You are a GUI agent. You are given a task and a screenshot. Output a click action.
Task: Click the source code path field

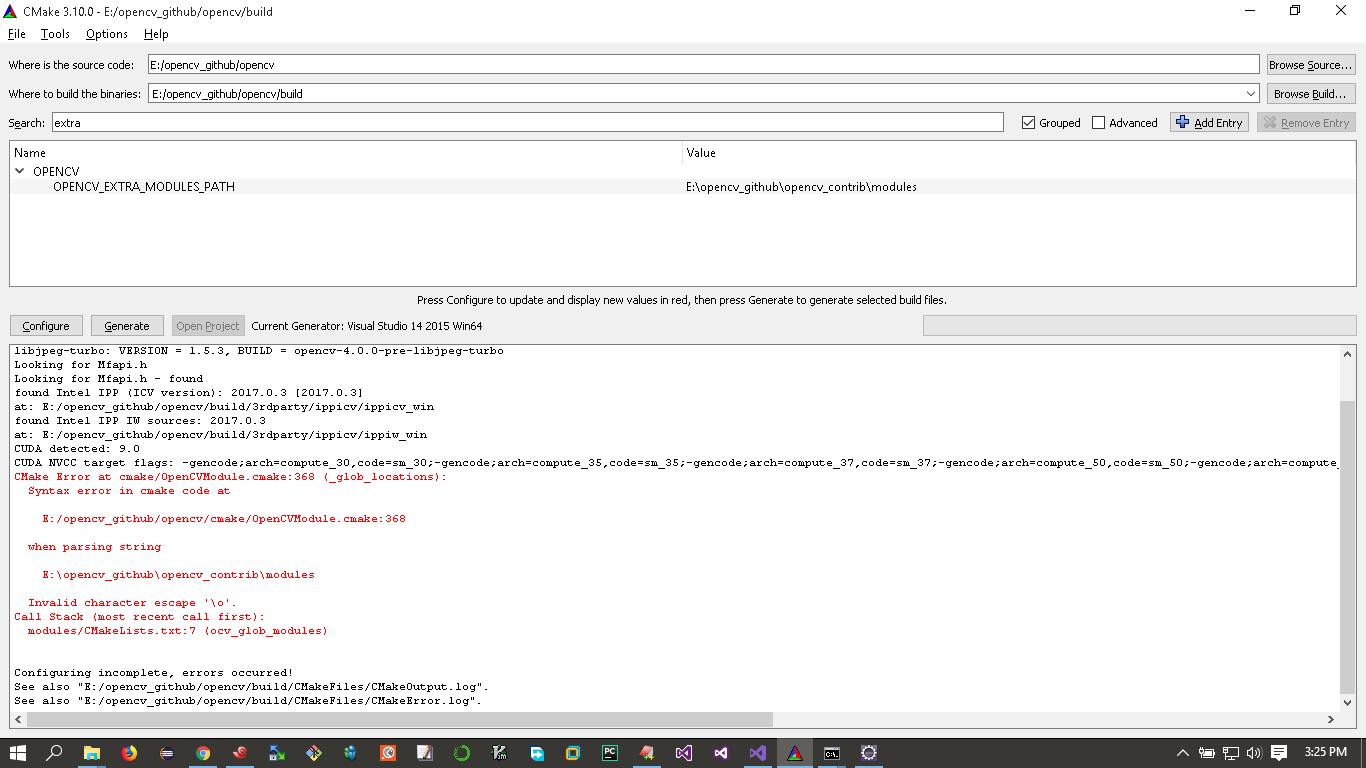tap(703, 65)
